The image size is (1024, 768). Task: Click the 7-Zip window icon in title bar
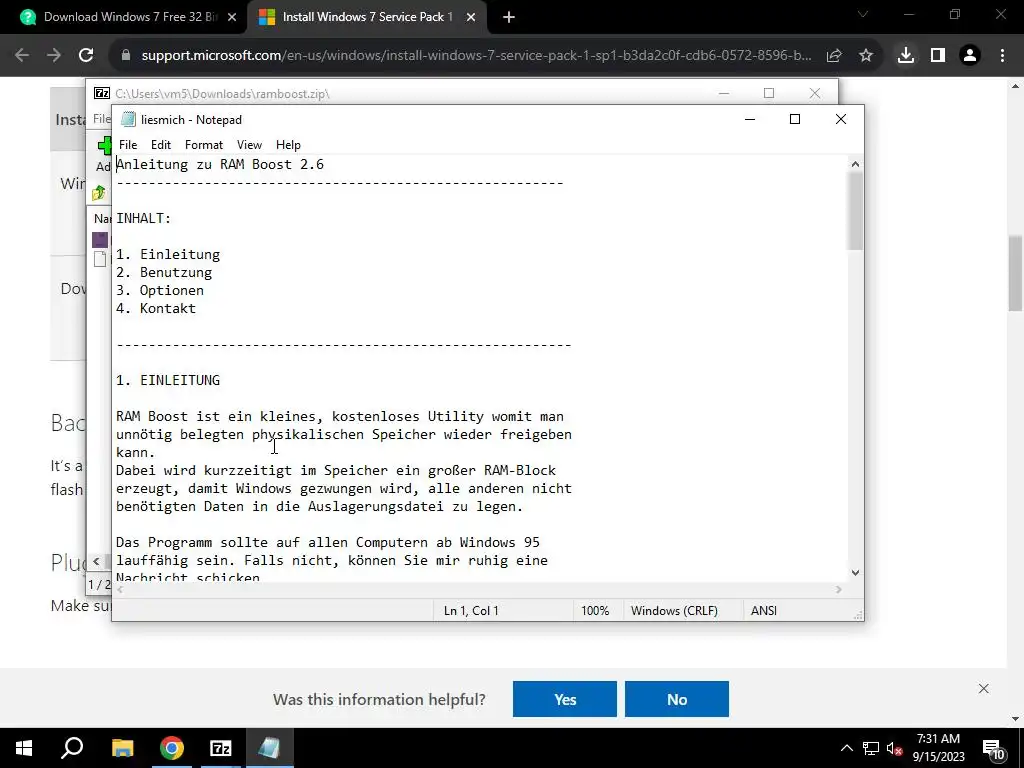click(x=102, y=93)
